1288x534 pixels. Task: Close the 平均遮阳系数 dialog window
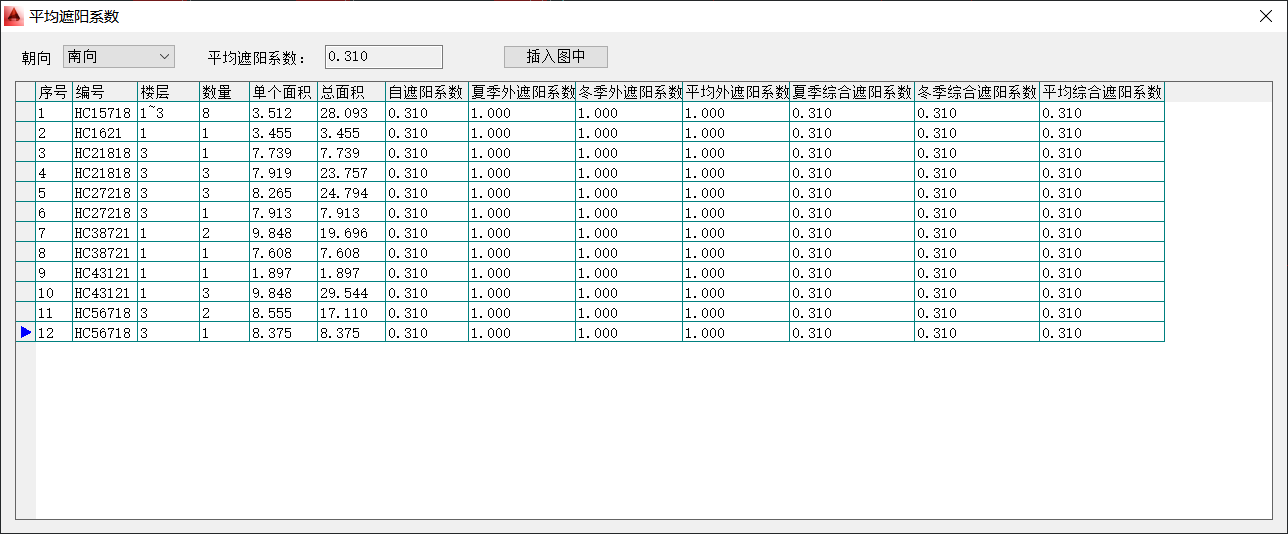pyautogui.click(x=1265, y=16)
